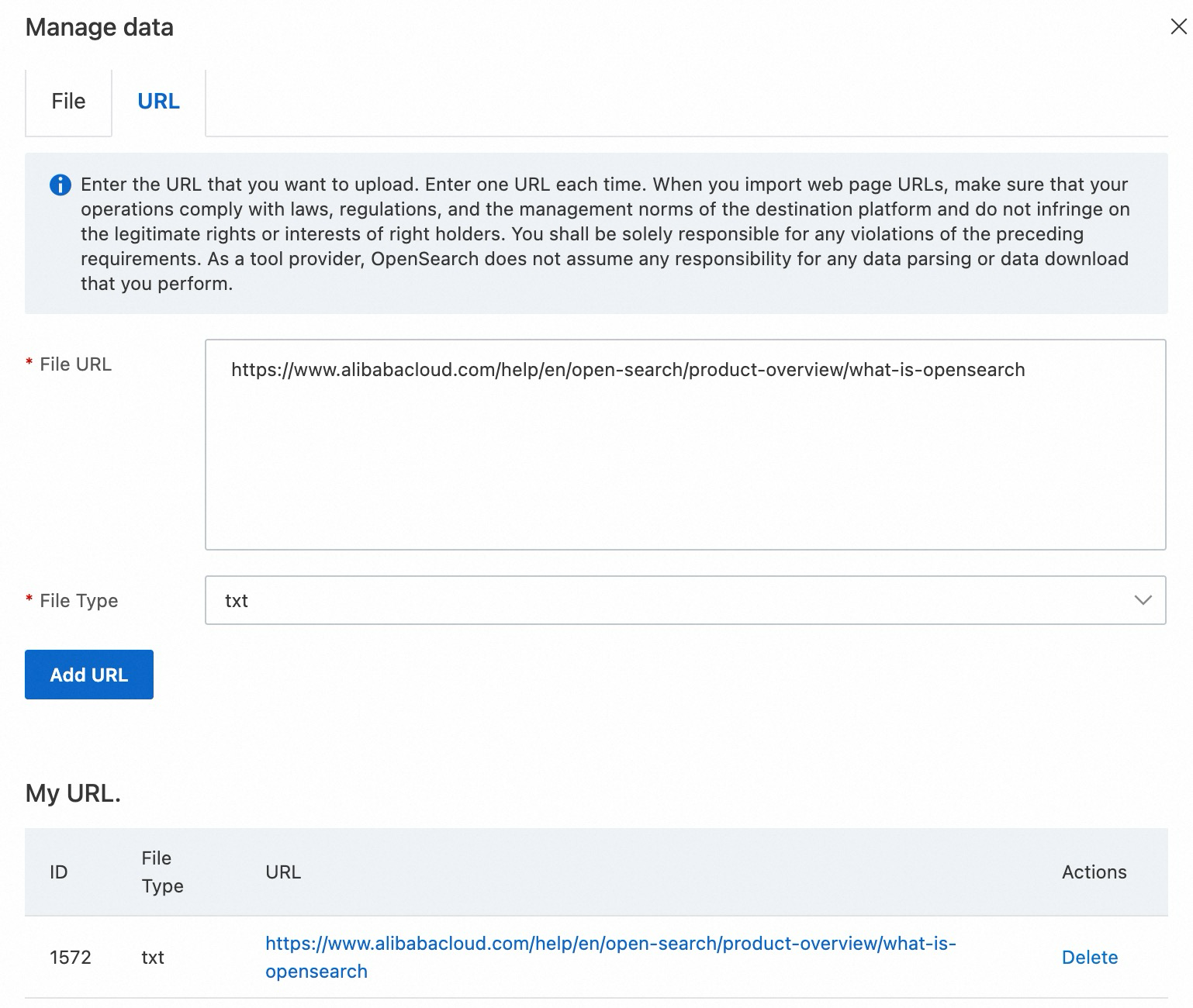Image resolution: width=1193 pixels, height=1008 pixels.
Task: Click the My URL section heading
Action: coord(73,793)
